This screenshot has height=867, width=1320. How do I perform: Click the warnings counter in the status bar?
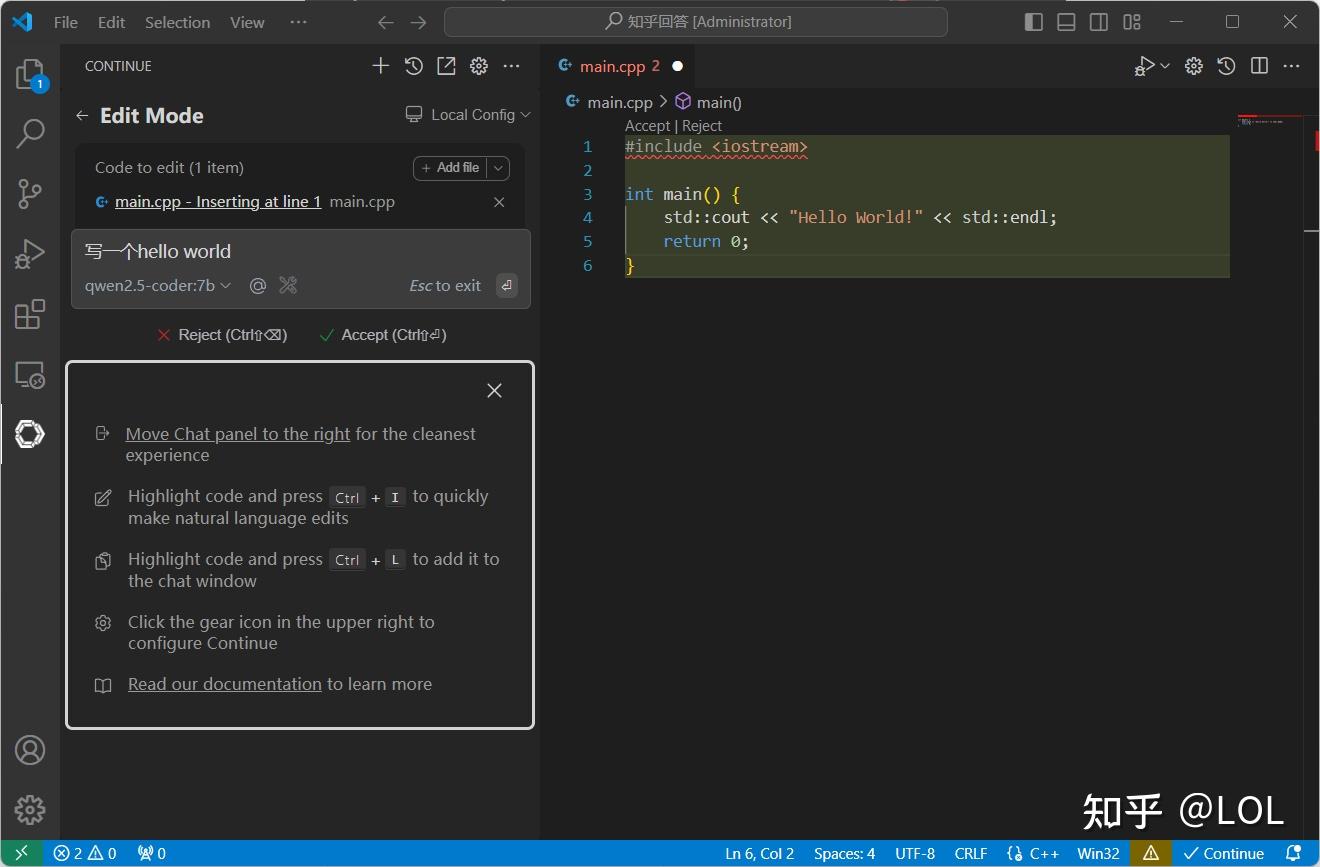(98, 853)
